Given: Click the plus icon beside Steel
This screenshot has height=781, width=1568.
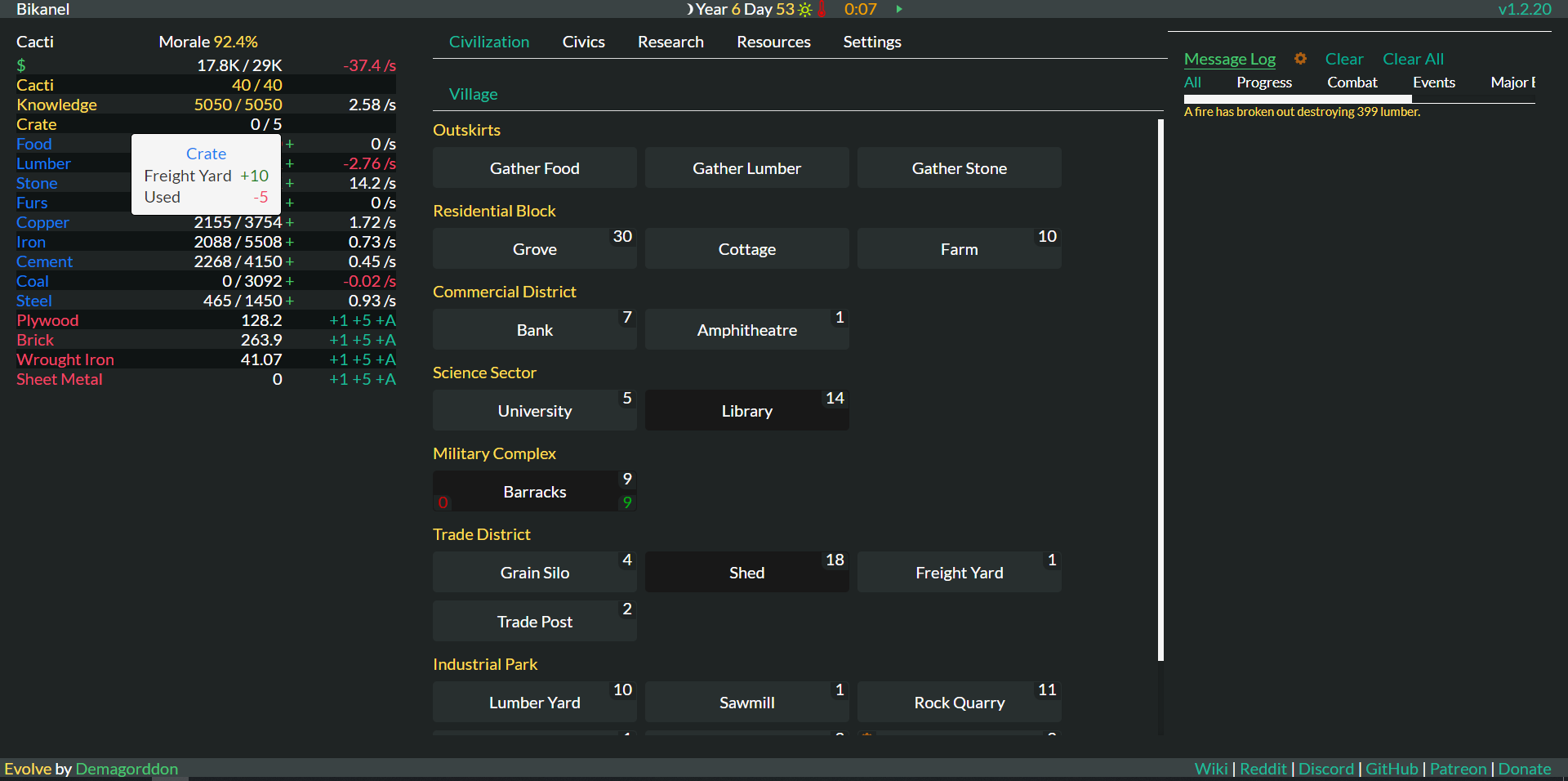Looking at the screenshot, I should [290, 301].
